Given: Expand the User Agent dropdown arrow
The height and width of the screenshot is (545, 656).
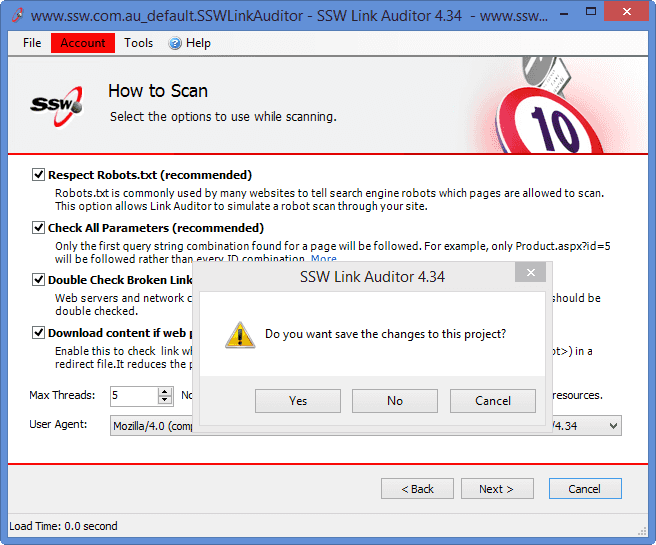Looking at the screenshot, I should (613, 425).
